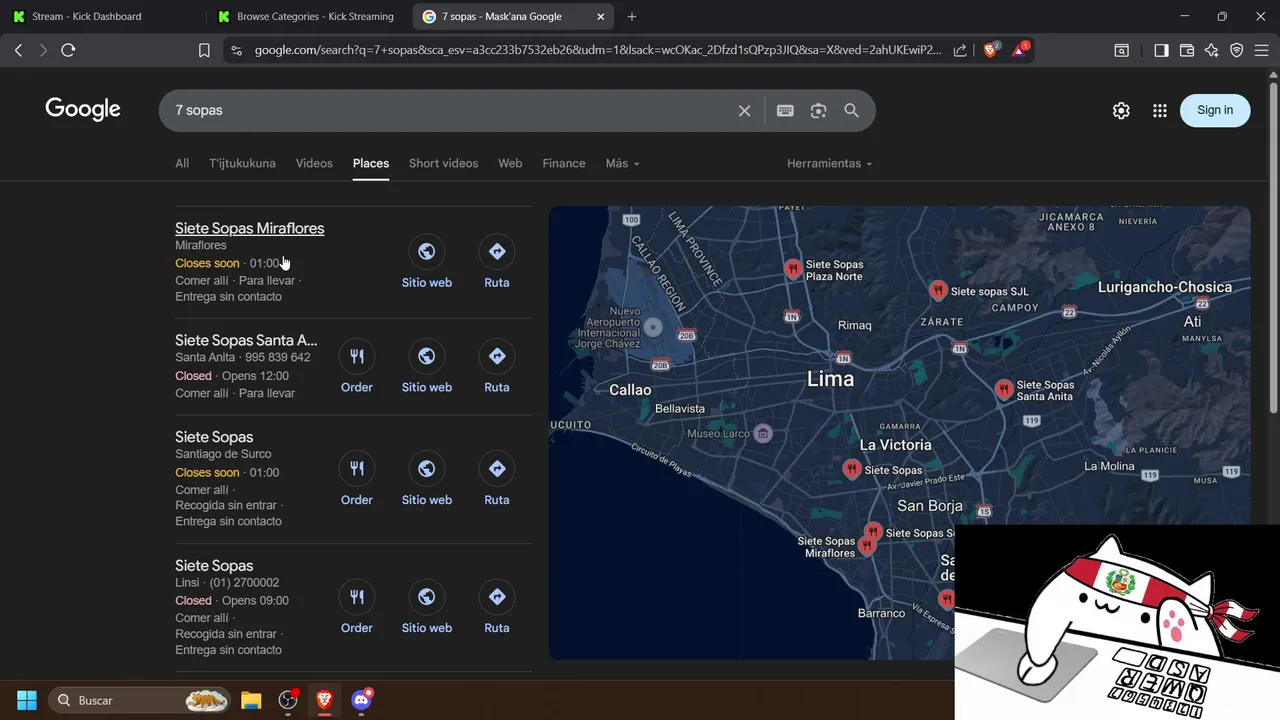
Task: Click Siete Sopas Santa Anita map pin
Action: point(1004,390)
